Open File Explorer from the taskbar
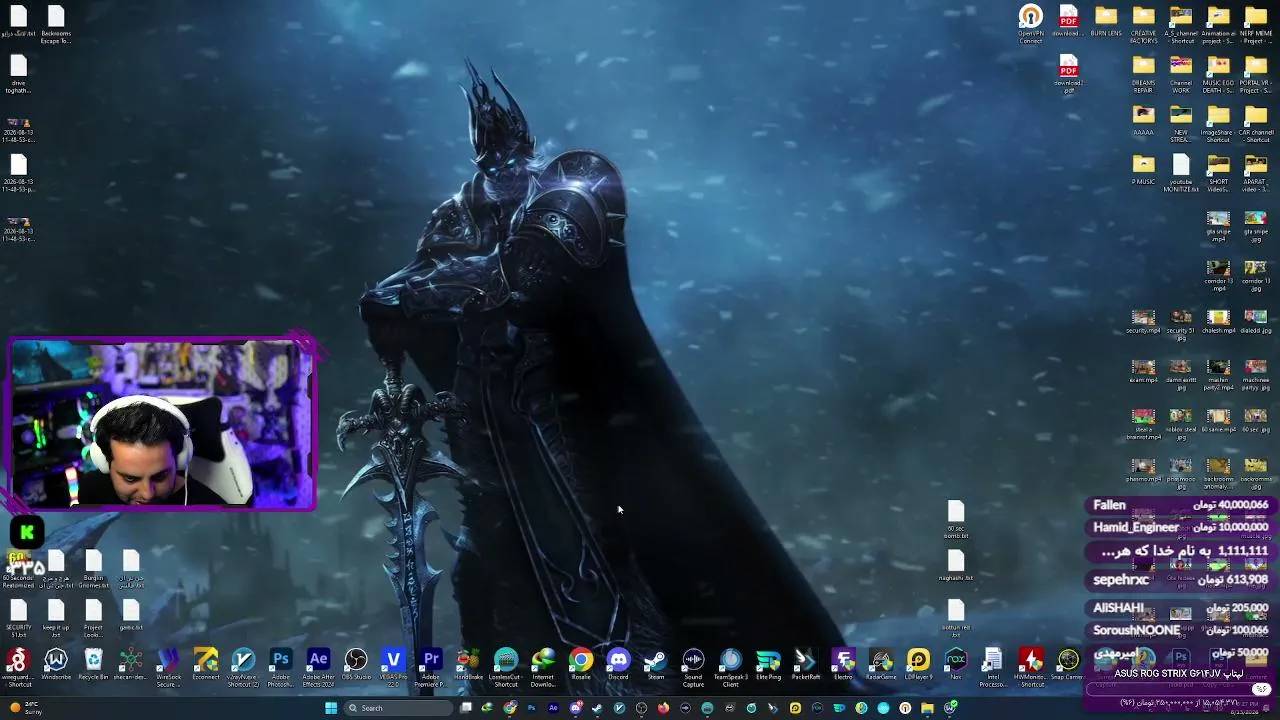The height and width of the screenshot is (720, 1280). 927,708
